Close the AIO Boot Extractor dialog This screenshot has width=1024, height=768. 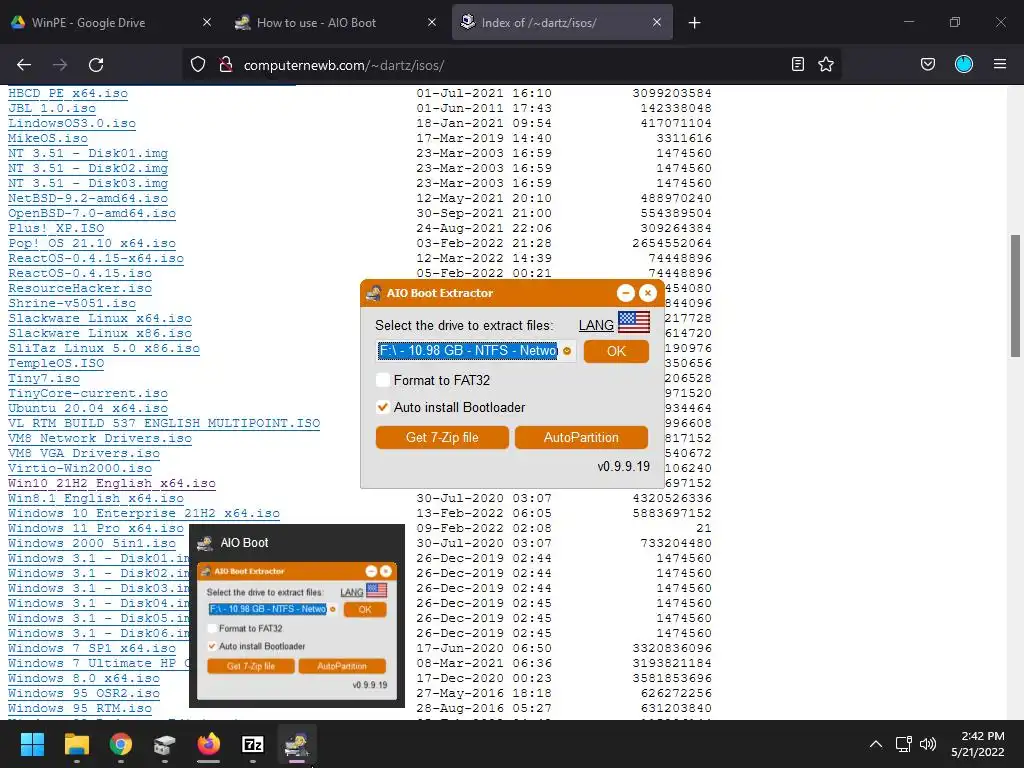click(647, 293)
